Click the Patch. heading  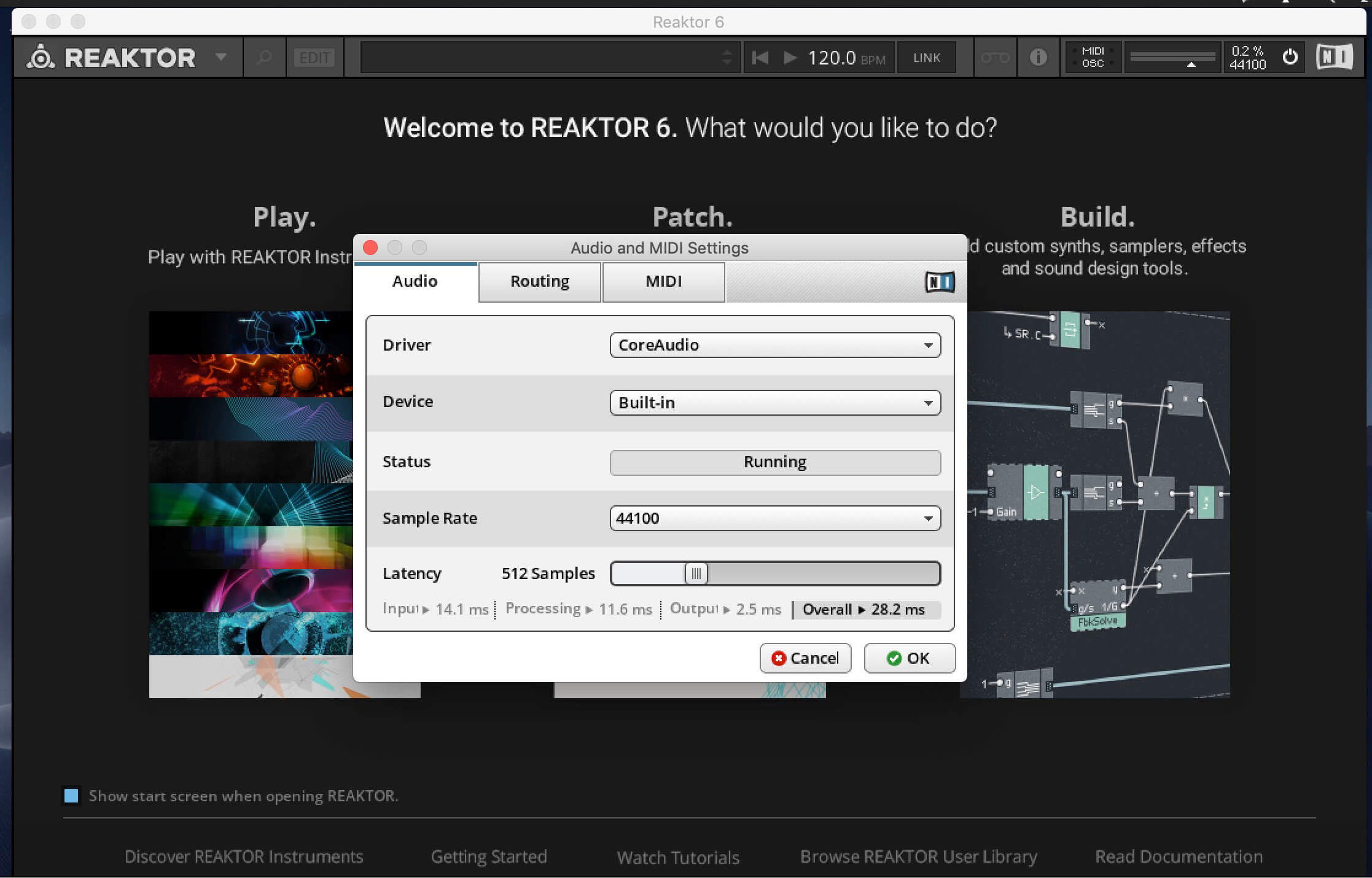click(x=692, y=217)
